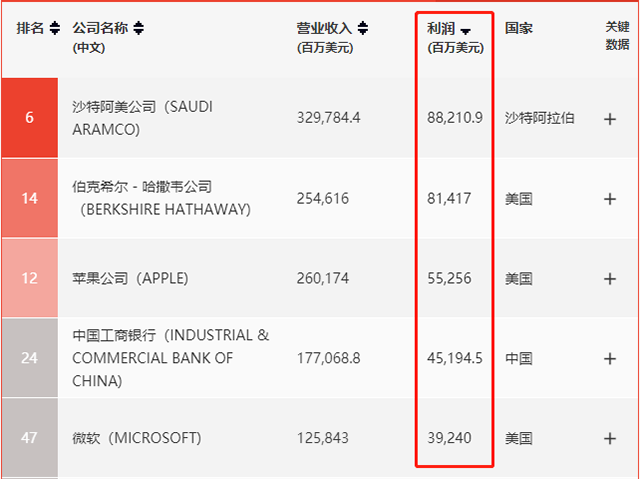
Task: Open 苹果公司 (APPLE) company link
Action: point(130,278)
